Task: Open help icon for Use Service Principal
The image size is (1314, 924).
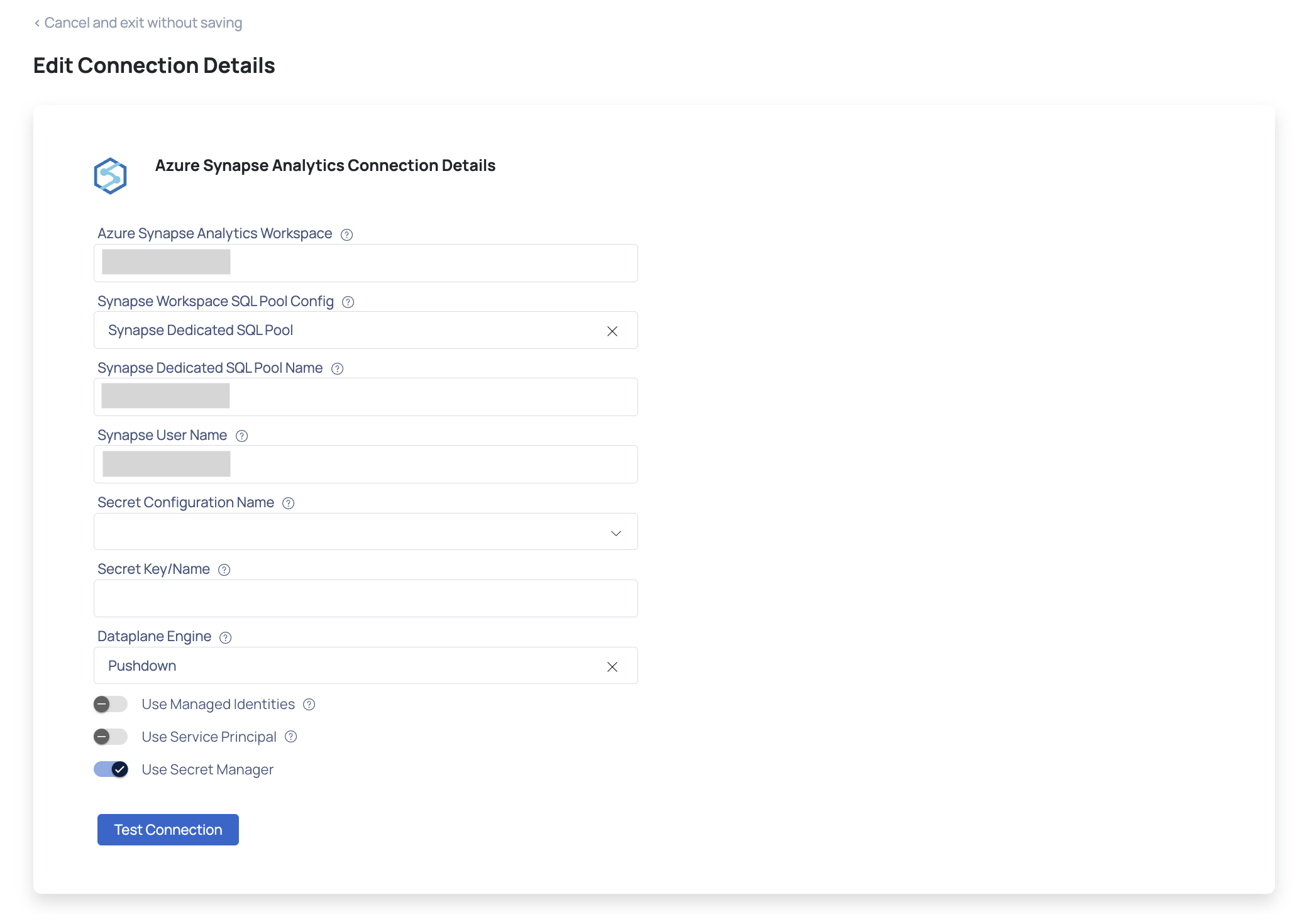Action: pyautogui.click(x=291, y=737)
